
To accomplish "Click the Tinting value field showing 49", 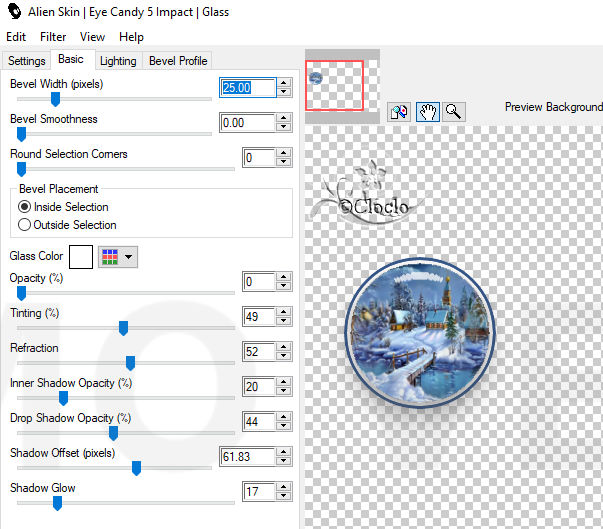I will click(259, 316).
